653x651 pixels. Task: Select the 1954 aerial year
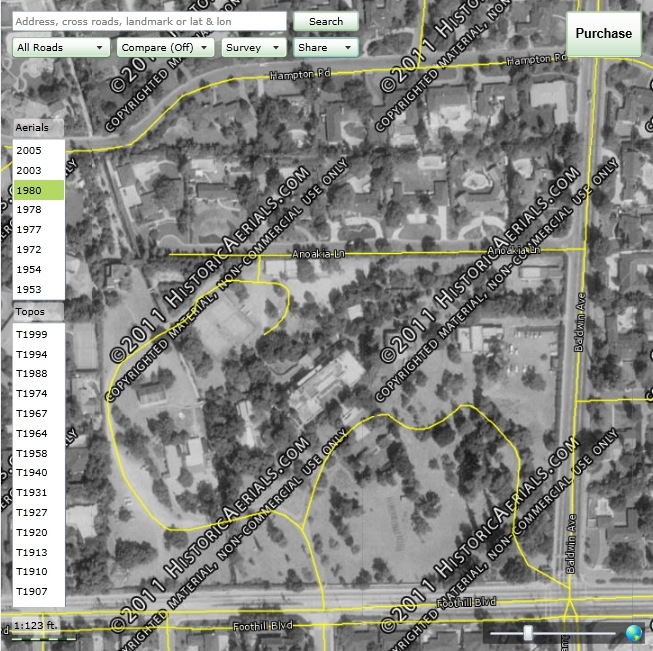pyautogui.click(x=39, y=269)
